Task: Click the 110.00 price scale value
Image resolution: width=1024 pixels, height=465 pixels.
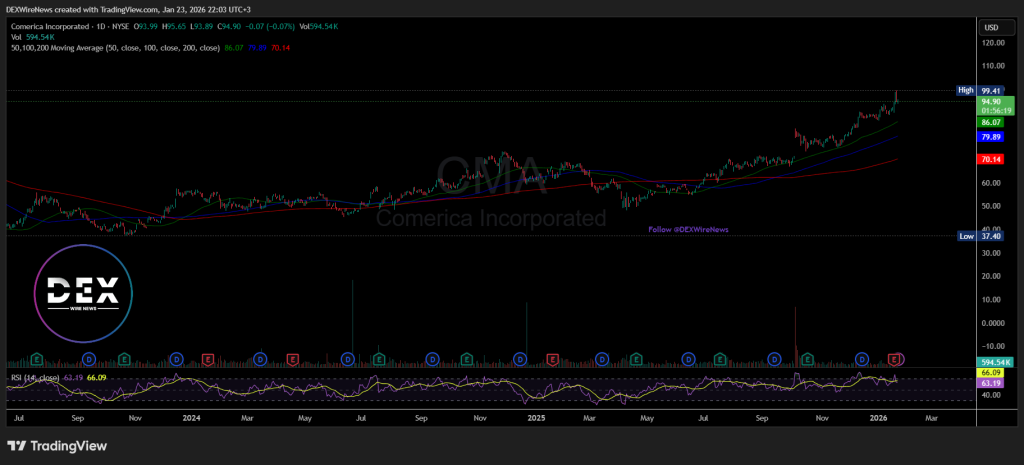Action: 993,66
